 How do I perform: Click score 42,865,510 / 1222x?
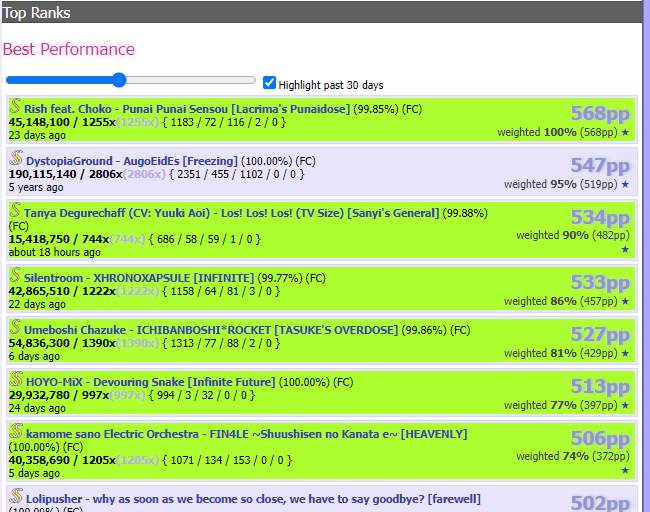(62, 291)
